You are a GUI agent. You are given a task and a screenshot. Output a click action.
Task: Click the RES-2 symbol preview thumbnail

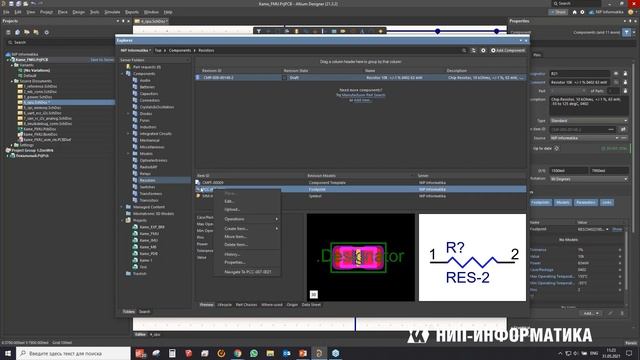[x=472, y=258]
